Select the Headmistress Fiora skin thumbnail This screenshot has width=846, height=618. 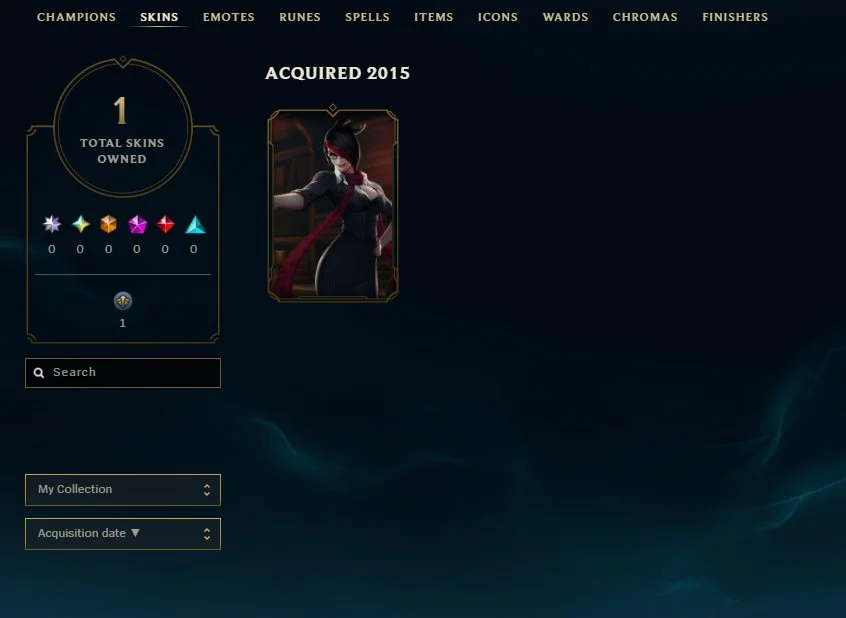click(333, 204)
